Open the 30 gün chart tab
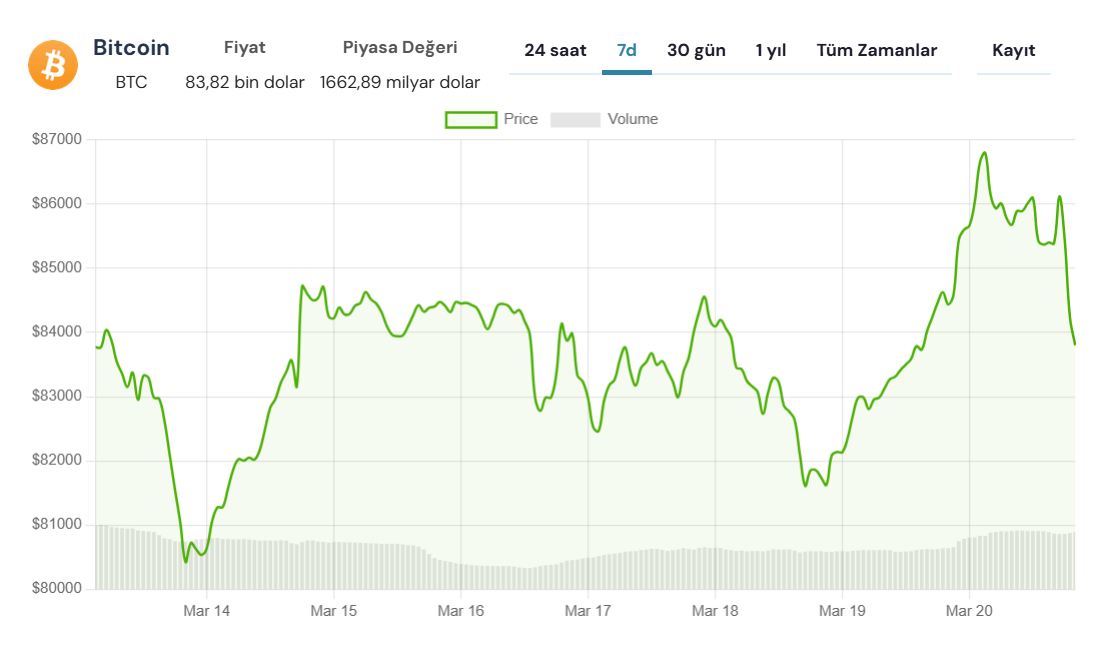The height and width of the screenshot is (651, 1104). [x=696, y=51]
